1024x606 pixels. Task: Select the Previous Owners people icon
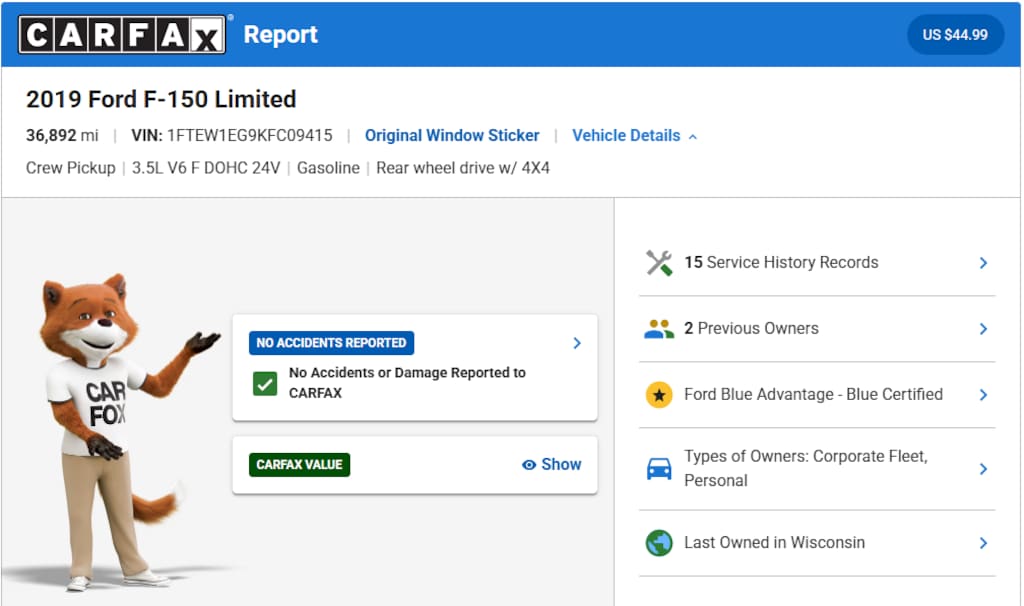659,328
